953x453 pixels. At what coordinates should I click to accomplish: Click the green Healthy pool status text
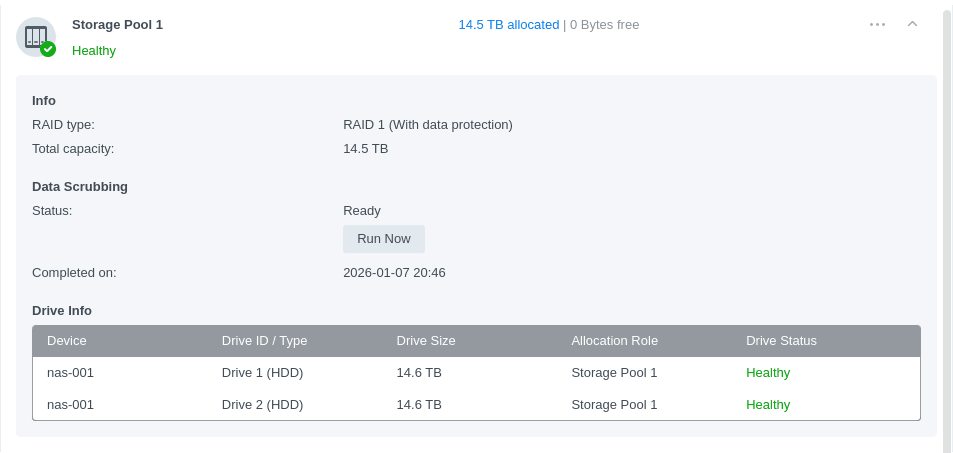[94, 51]
